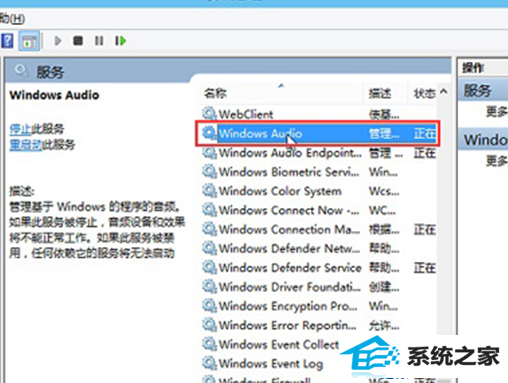This screenshot has height=383, width=508.
Task: Select Windows Biometric Service name
Action: [x=289, y=172]
